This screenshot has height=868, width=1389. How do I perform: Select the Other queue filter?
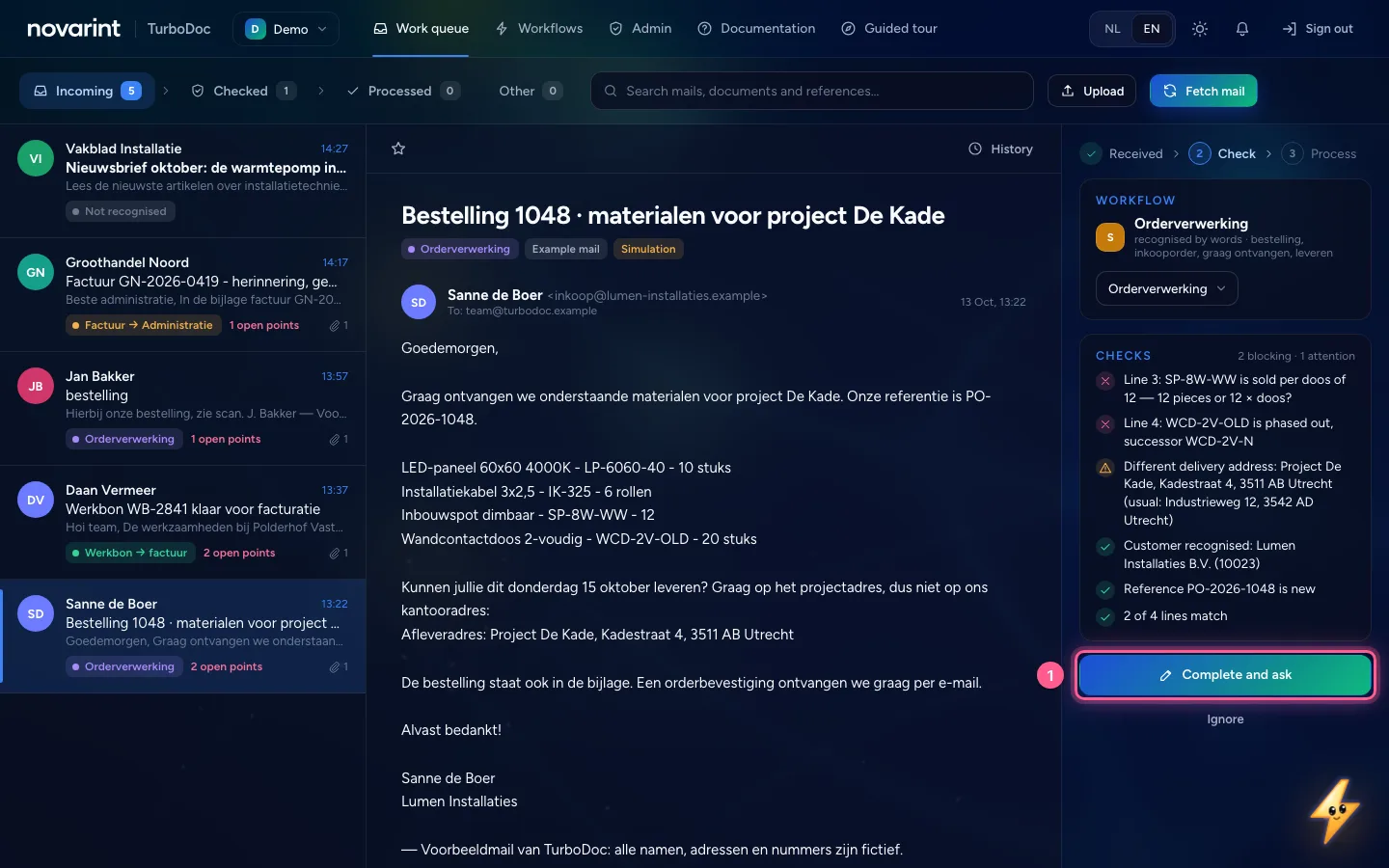point(530,91)
